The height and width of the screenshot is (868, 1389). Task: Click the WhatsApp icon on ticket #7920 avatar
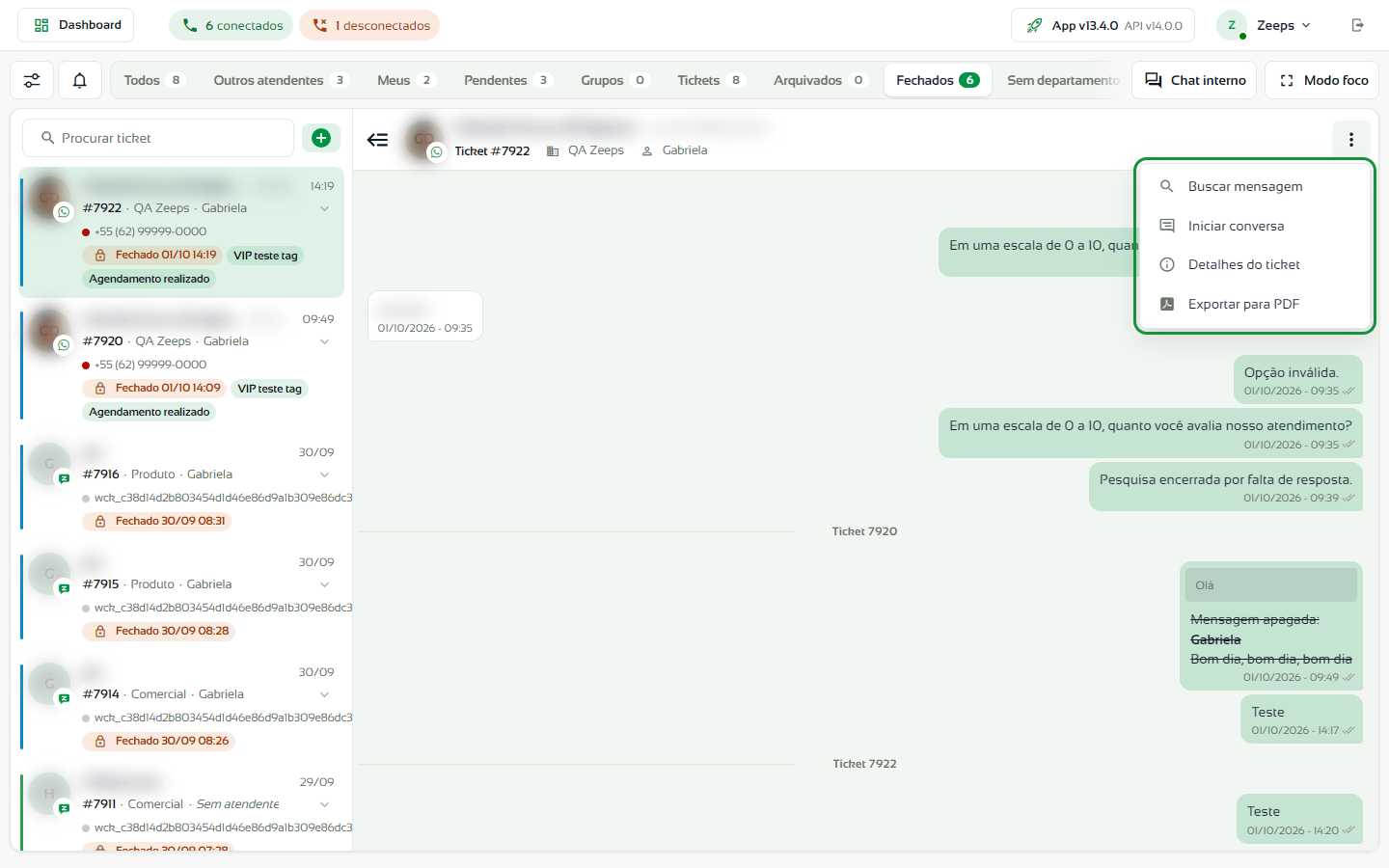(64, 345)
